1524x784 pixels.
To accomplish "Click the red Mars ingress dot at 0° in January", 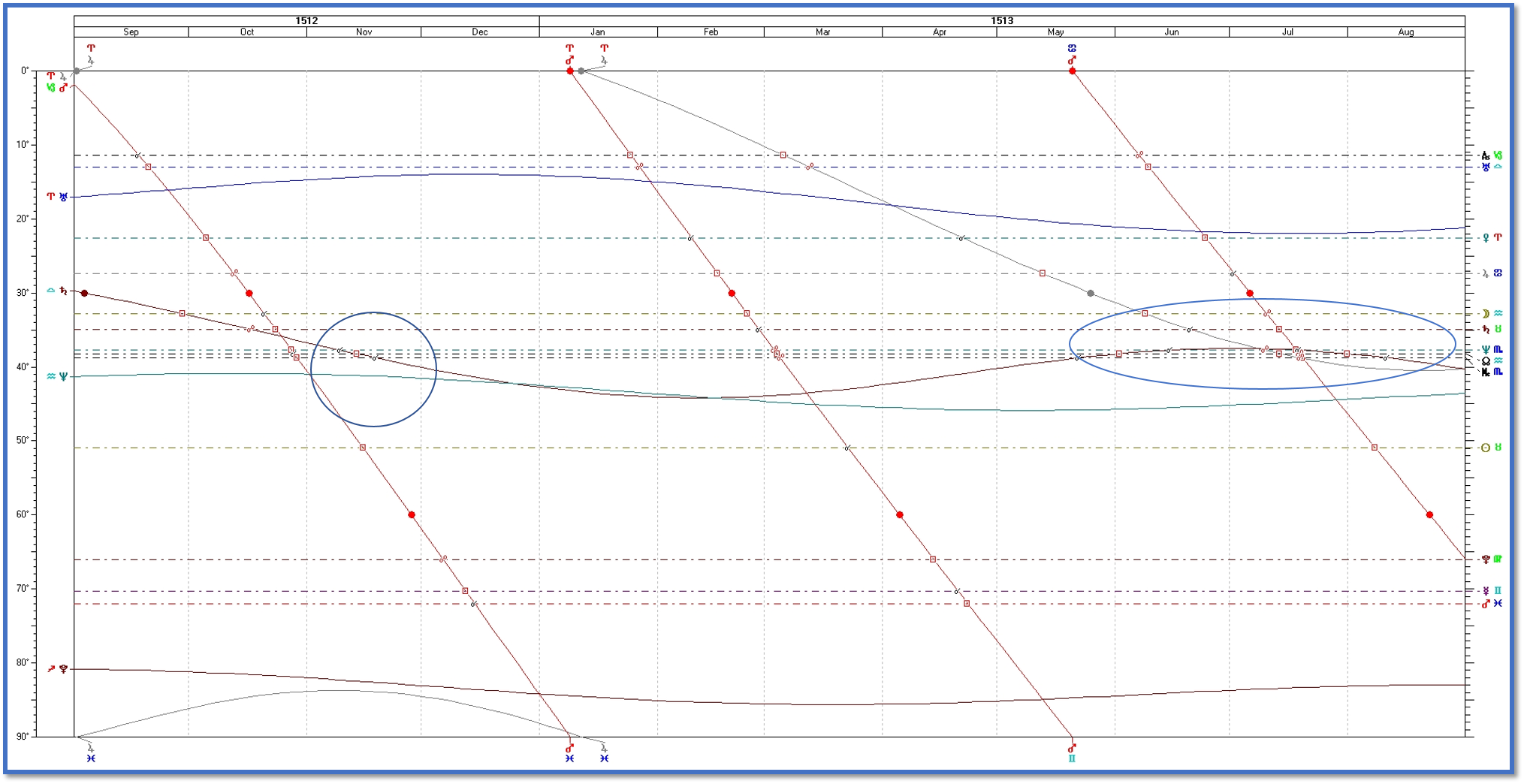I will [570, 71].
